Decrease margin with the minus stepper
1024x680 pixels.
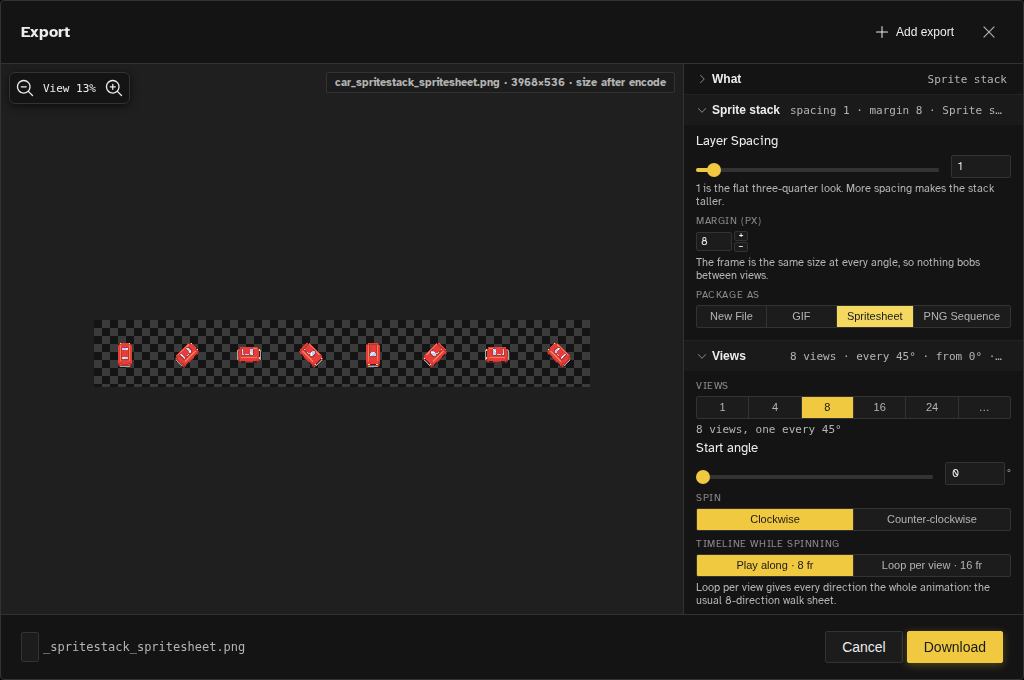741,246
